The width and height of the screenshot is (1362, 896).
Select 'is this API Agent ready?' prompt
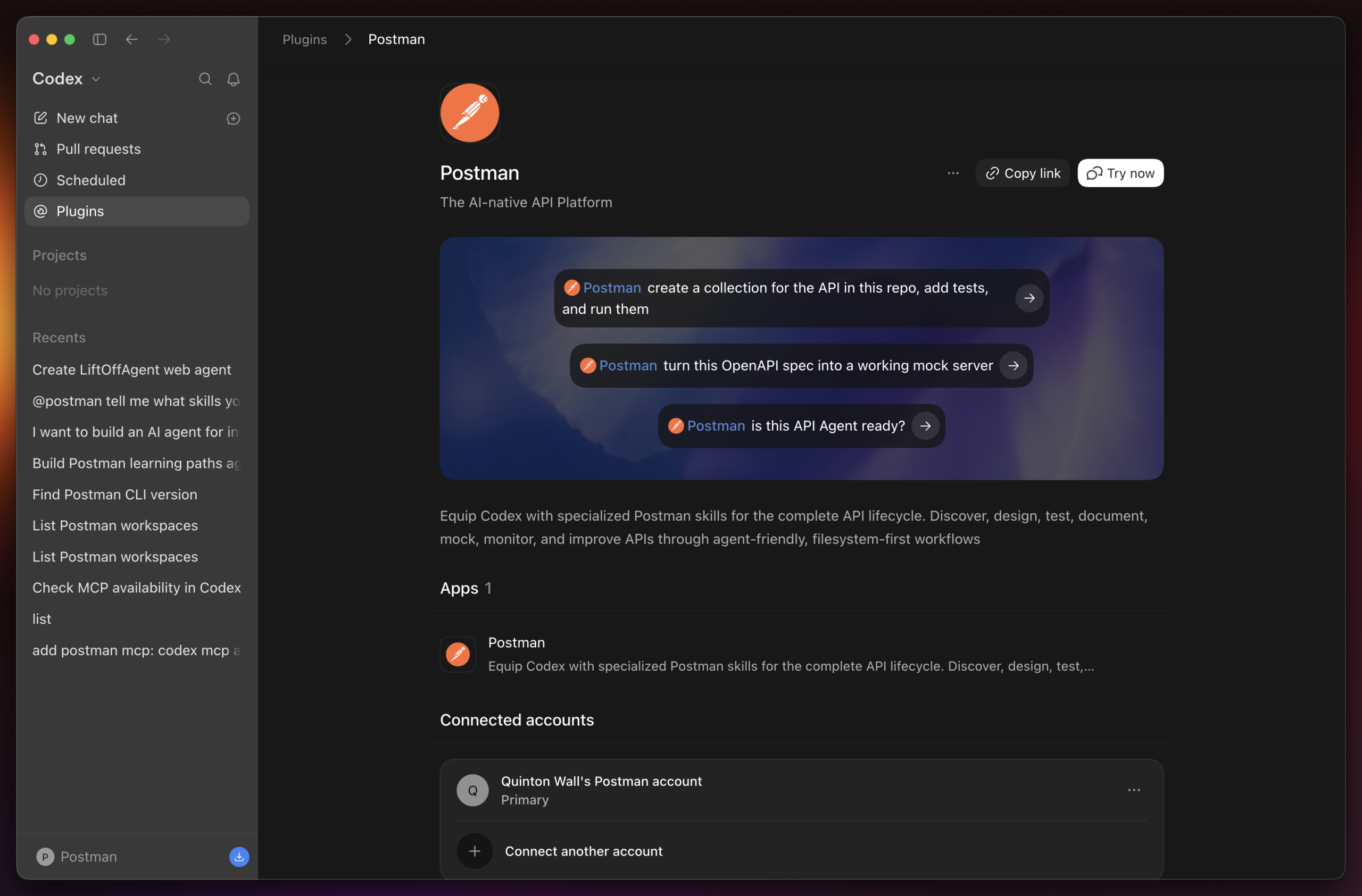pyautogui.click(x=827, y=426)
